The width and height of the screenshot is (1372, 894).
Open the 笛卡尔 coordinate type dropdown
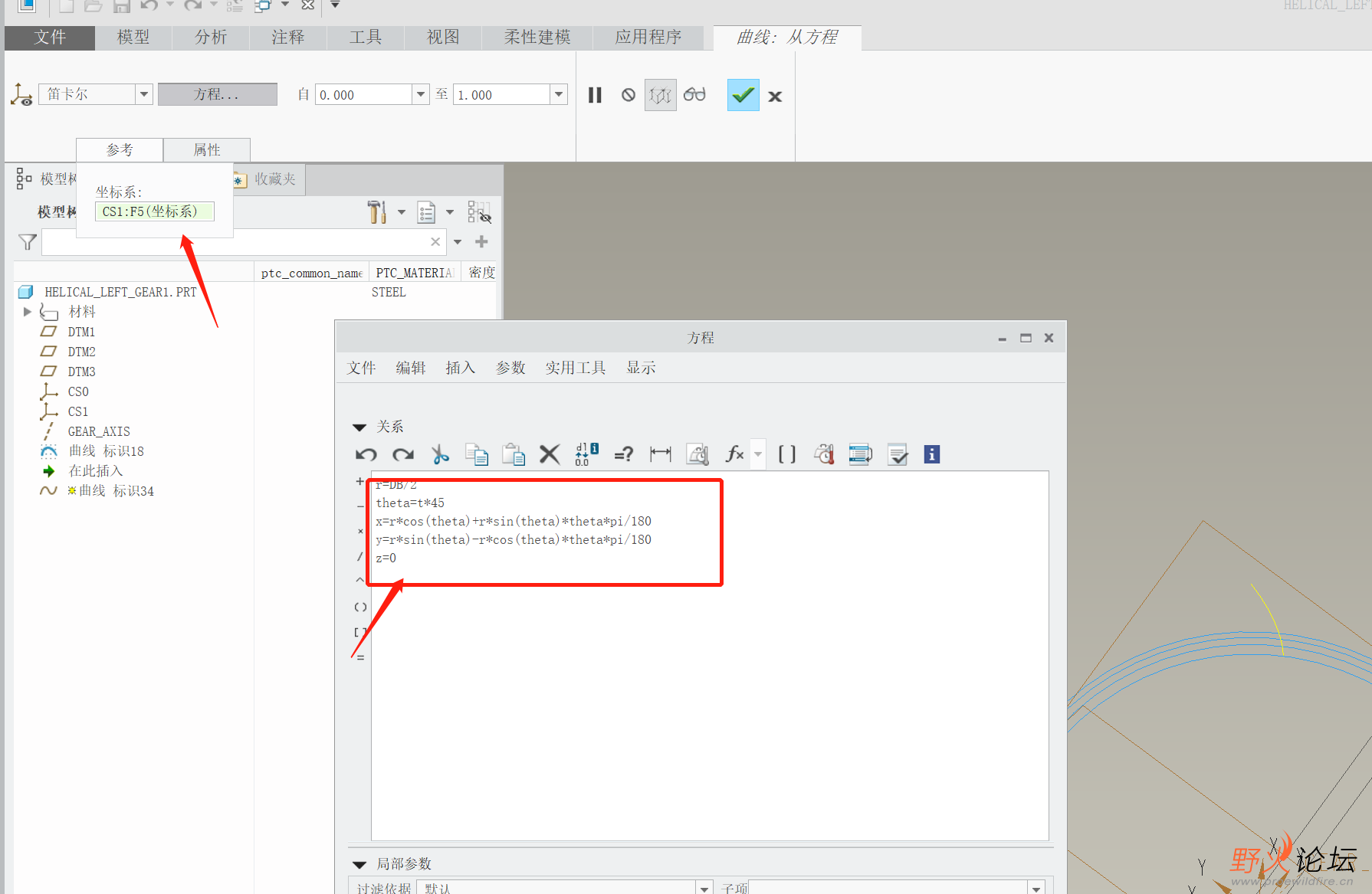tap(144, 94)
